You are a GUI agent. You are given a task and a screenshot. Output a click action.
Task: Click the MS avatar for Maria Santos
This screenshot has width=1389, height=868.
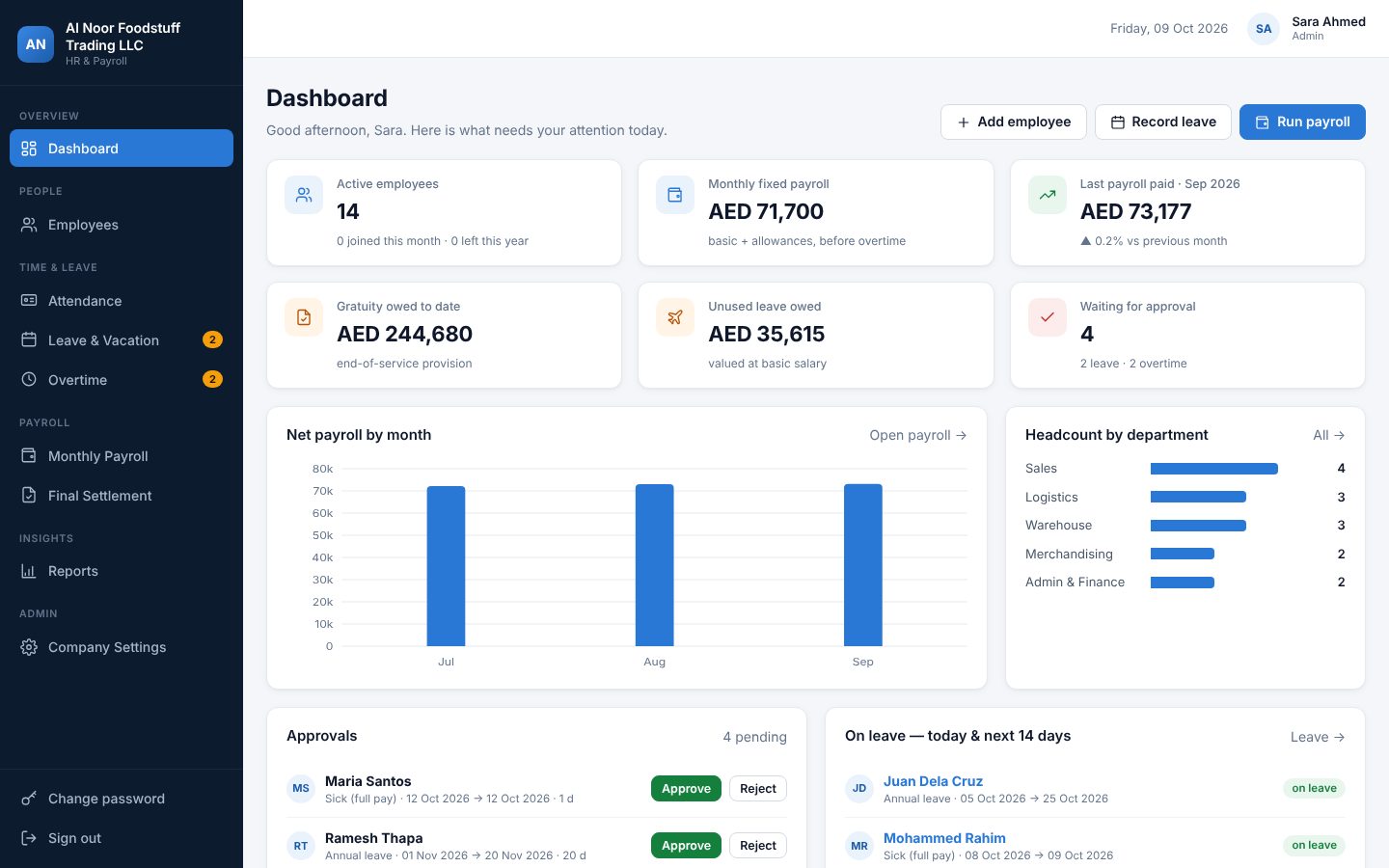click(301, 789)
